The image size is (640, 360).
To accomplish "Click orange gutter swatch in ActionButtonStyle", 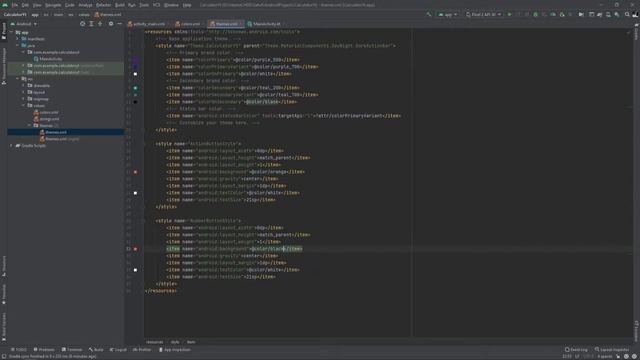I will coord(136,172).
